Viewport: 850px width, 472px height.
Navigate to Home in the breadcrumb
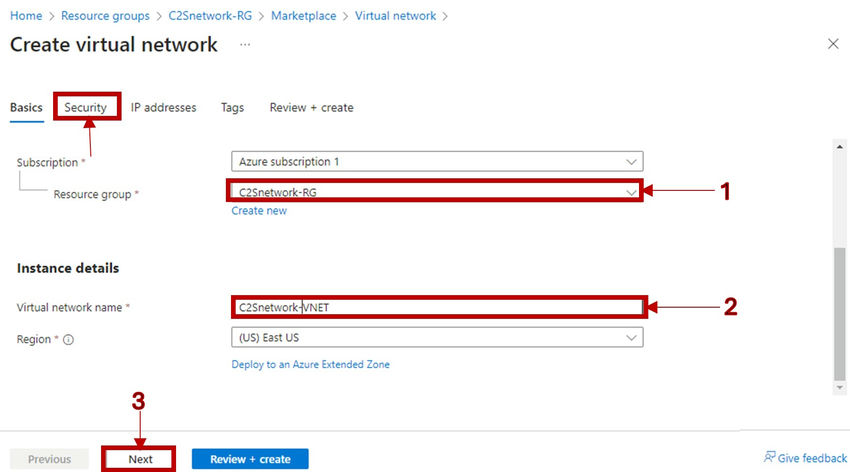coord(25,16)
